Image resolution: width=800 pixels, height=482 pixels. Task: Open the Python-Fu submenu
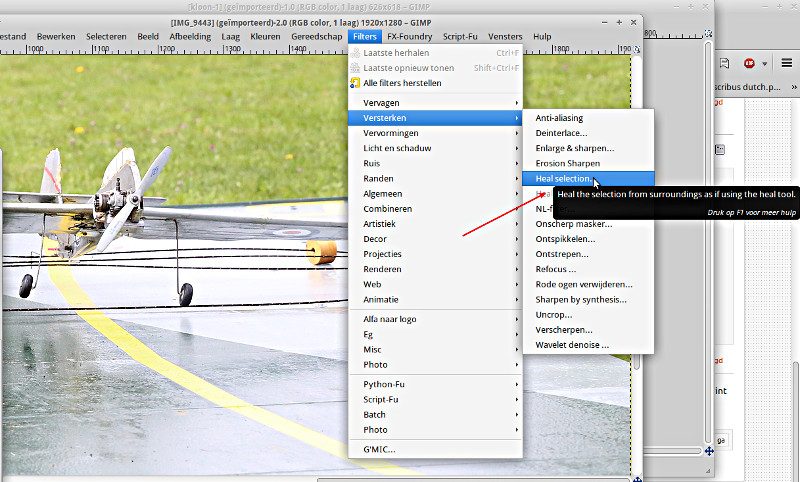(x=435, y=384)
